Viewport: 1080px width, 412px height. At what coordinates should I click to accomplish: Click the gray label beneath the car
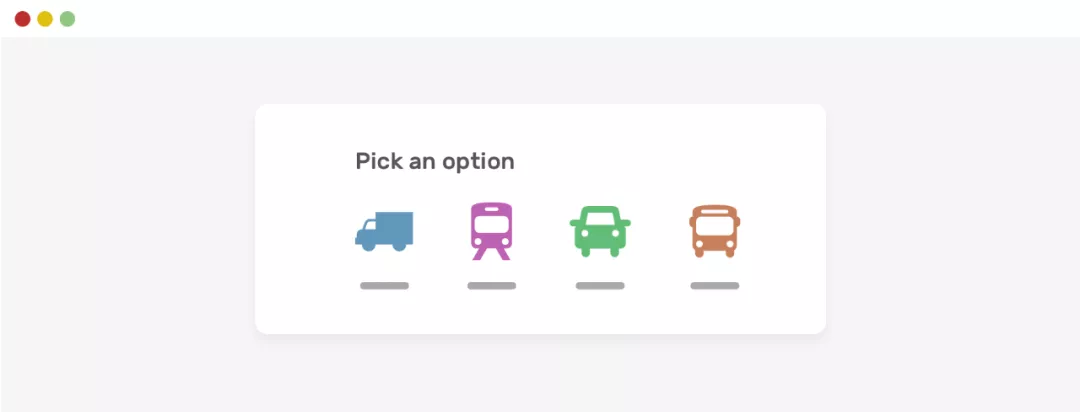[x=600, y=286]
